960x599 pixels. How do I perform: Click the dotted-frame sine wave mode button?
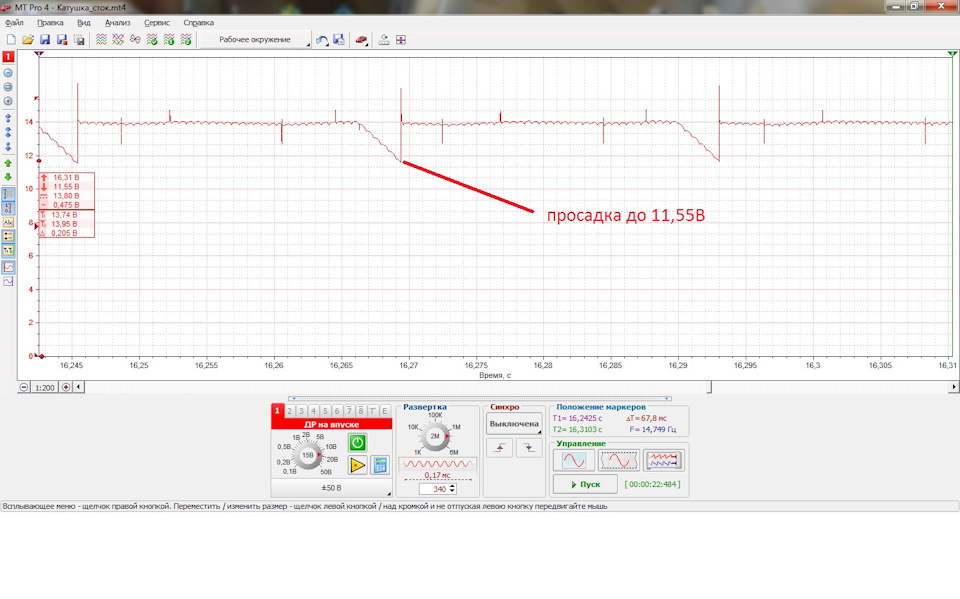click(x=618, y=460)
